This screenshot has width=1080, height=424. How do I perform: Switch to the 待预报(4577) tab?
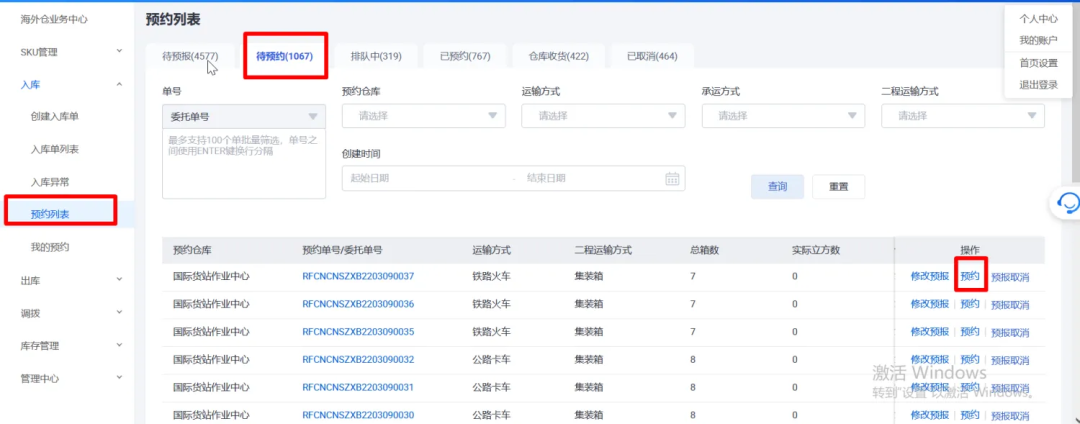[x=190, y=56]
